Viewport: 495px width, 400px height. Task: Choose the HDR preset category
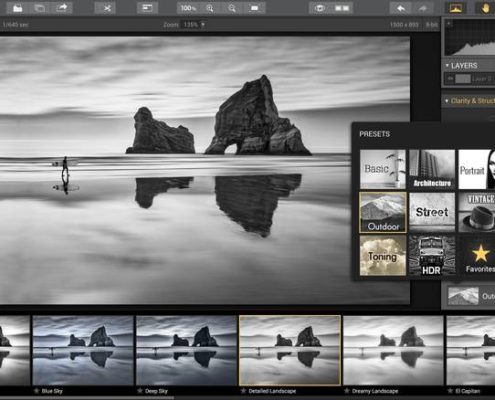pyautogui.click(x=432, y=255)
